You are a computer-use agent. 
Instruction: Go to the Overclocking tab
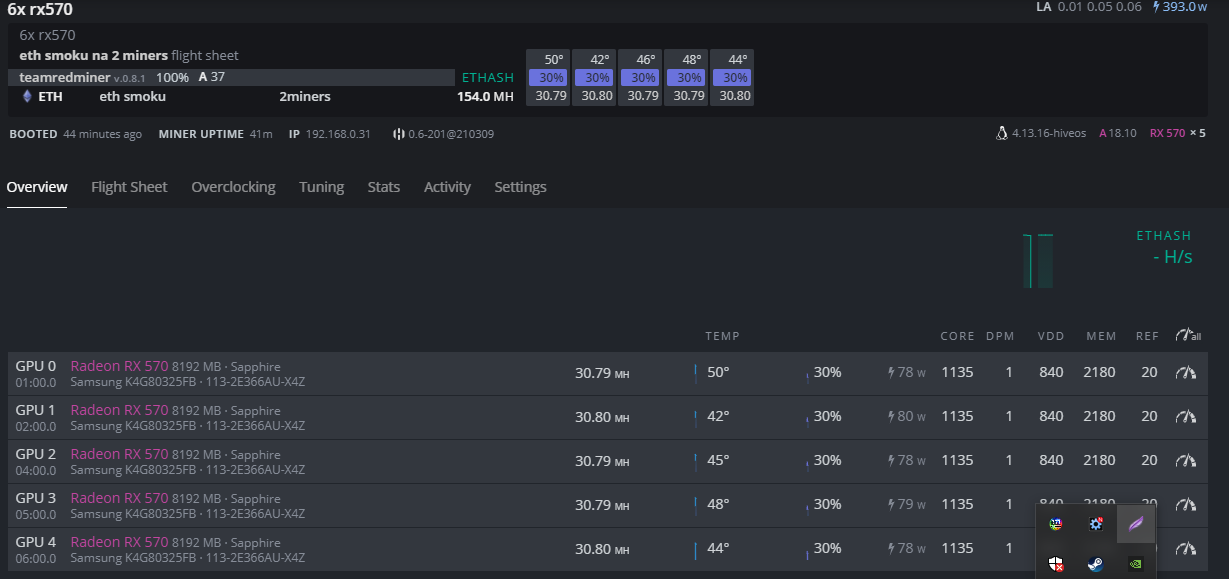[x=233, y=187]
